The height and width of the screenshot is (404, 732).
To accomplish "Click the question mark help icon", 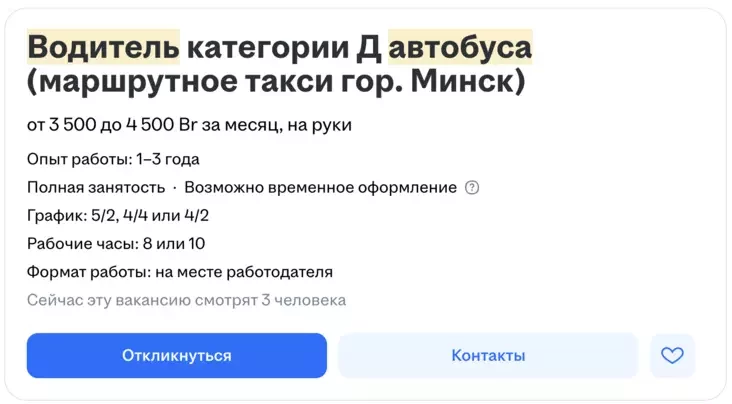I will 472,188.
